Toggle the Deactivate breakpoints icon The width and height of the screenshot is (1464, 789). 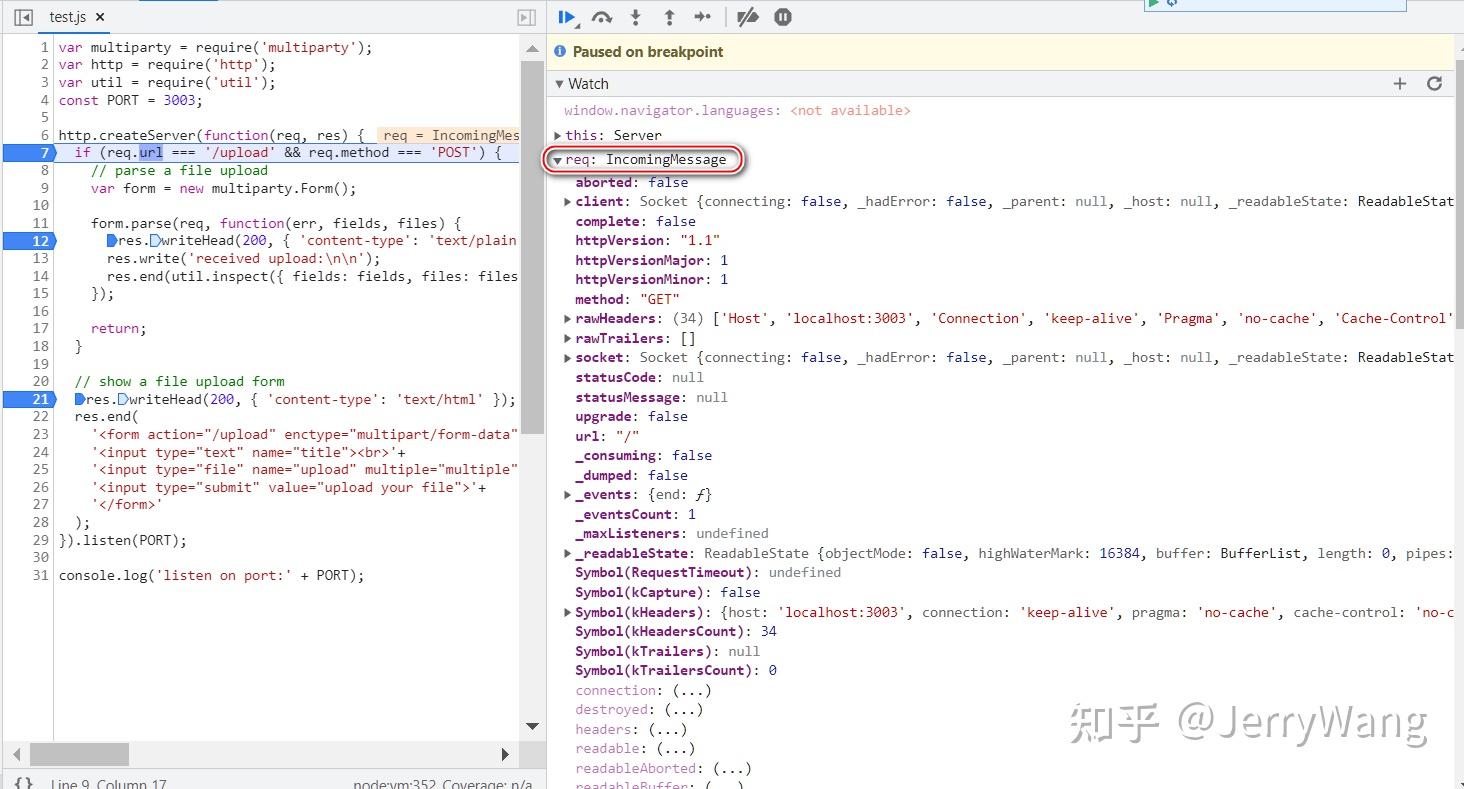(747, 17)
